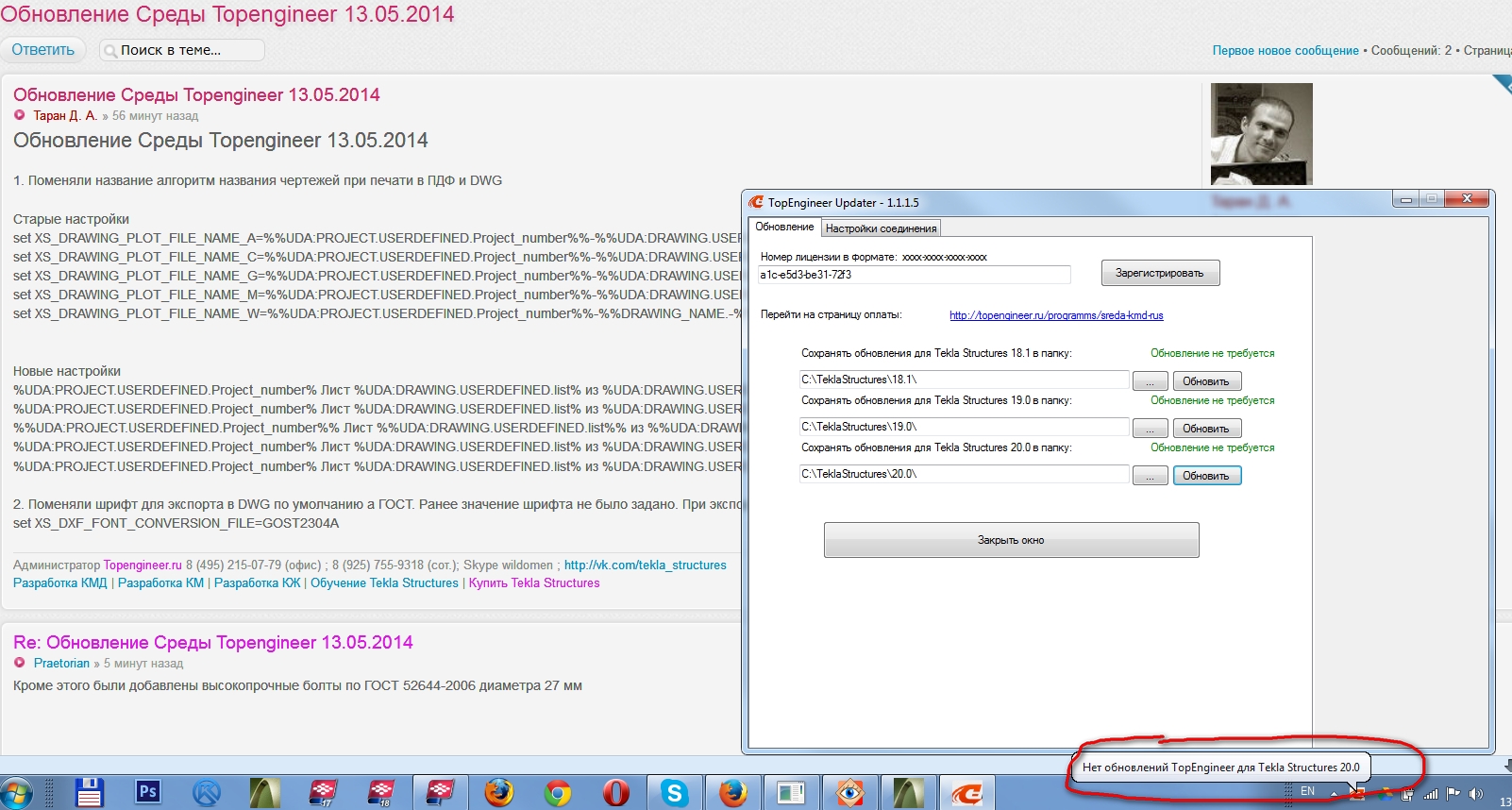Click the volume speaker tray icon
Viewport: 1512px width, 810px height.
click(x=1476, y=794)
